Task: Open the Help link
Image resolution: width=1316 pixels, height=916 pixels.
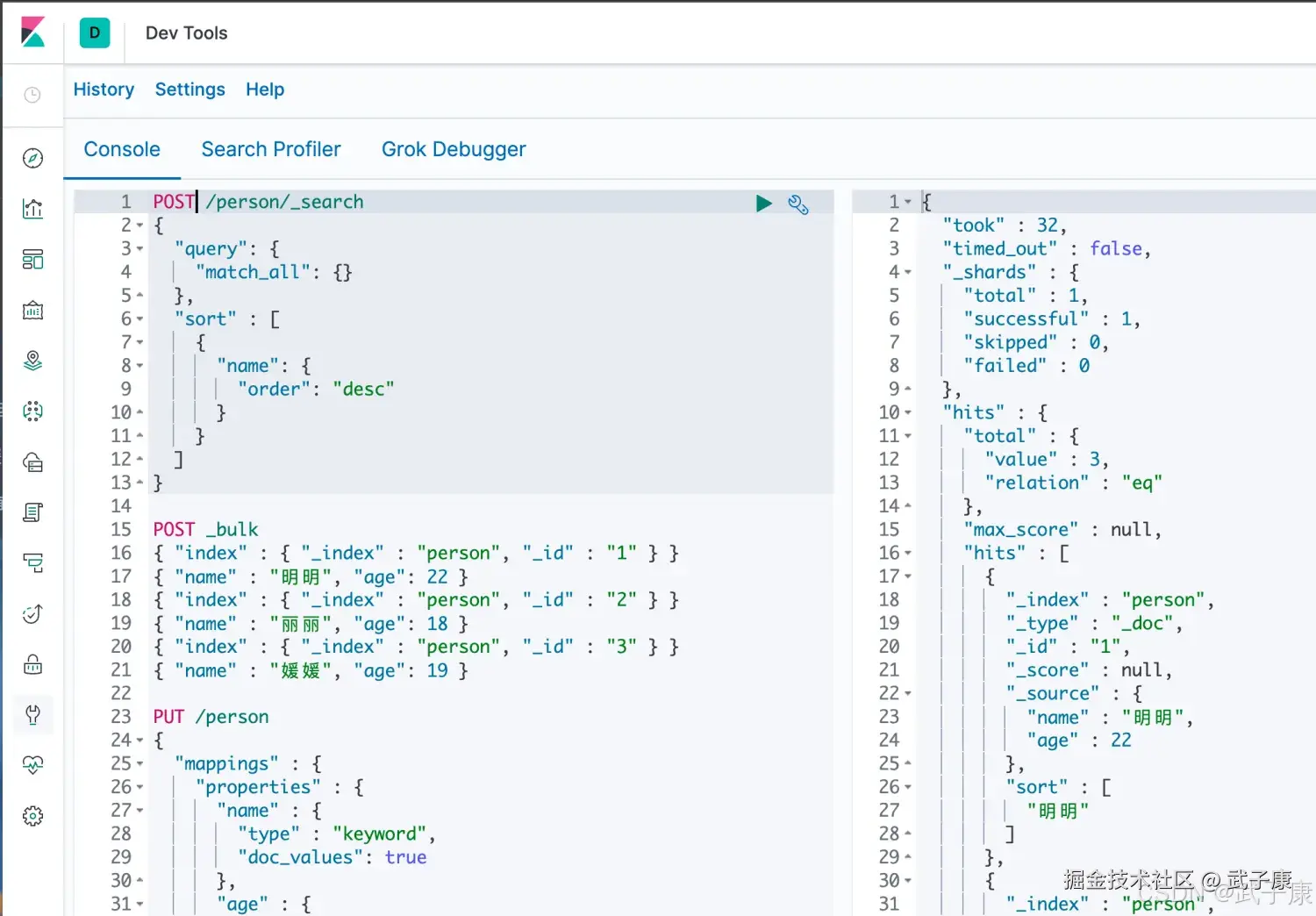Action: click(265, 89)
